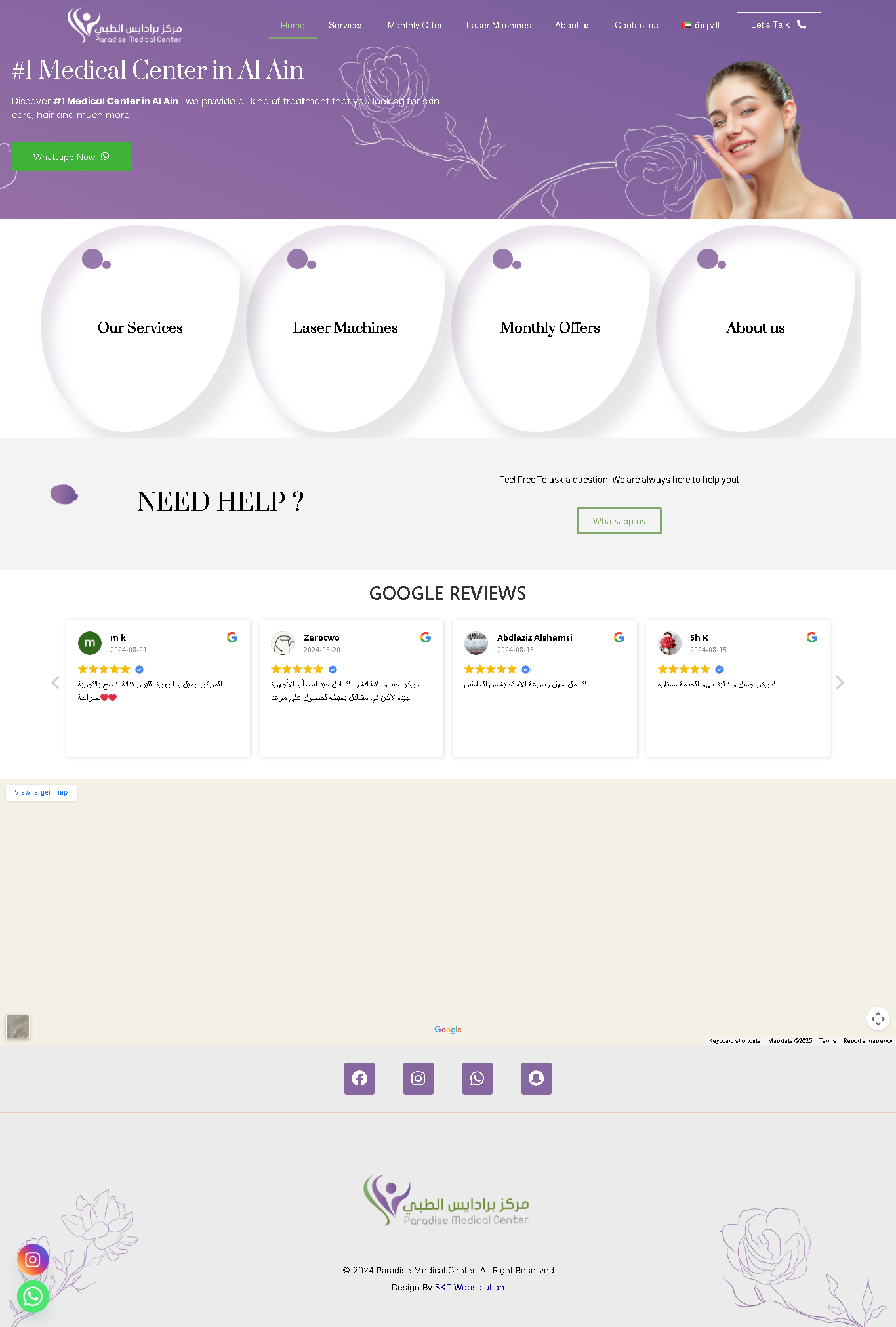This screenshot has height=1327, width=896.
Task: Switch language to Arabic
Action: (x=701, y=25)
